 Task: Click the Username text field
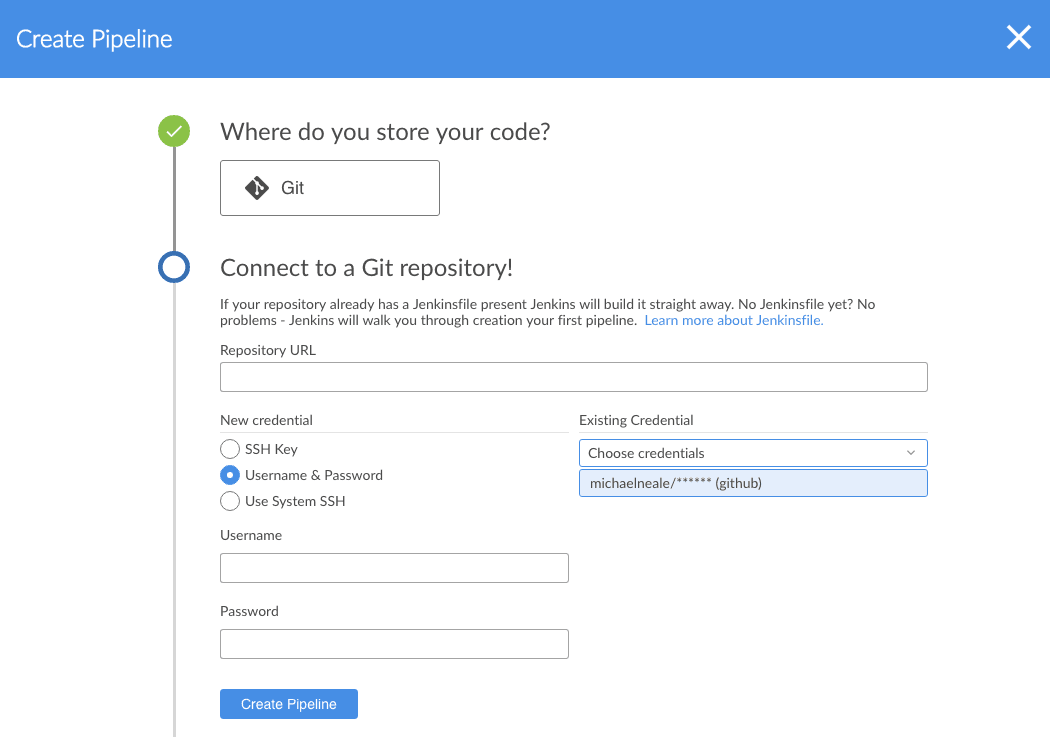coord(394,567)
